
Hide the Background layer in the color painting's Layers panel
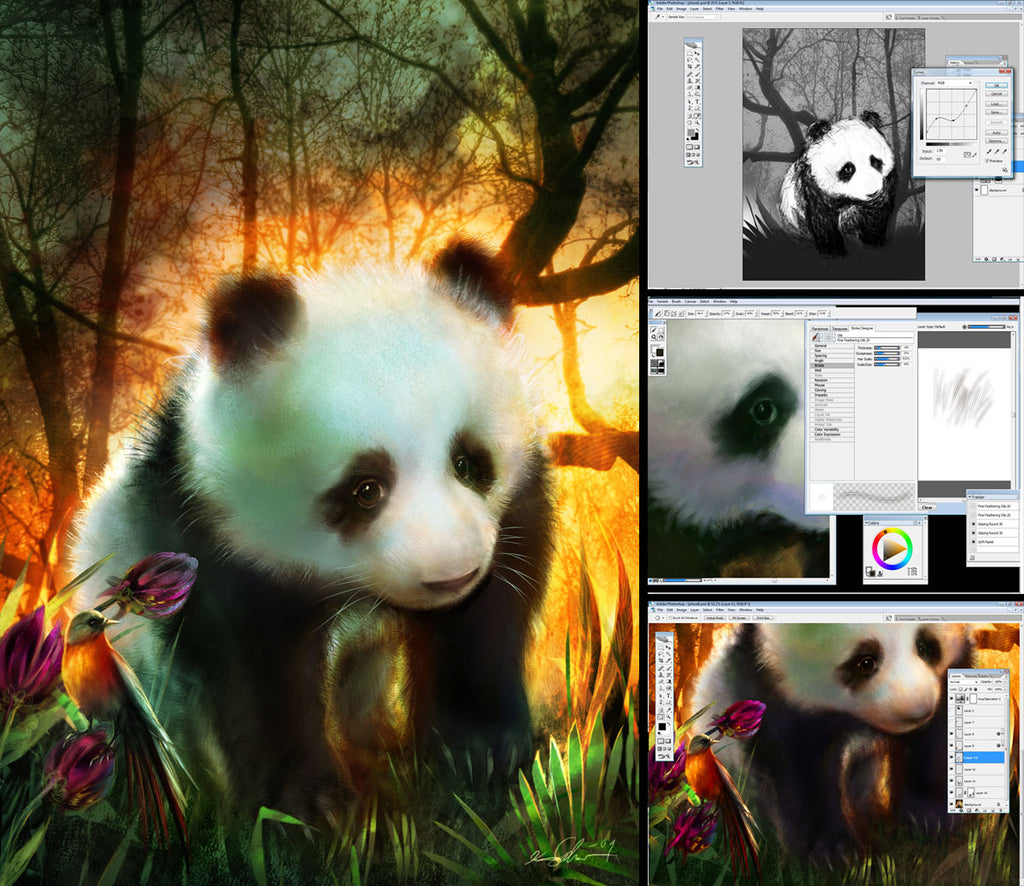952,804
